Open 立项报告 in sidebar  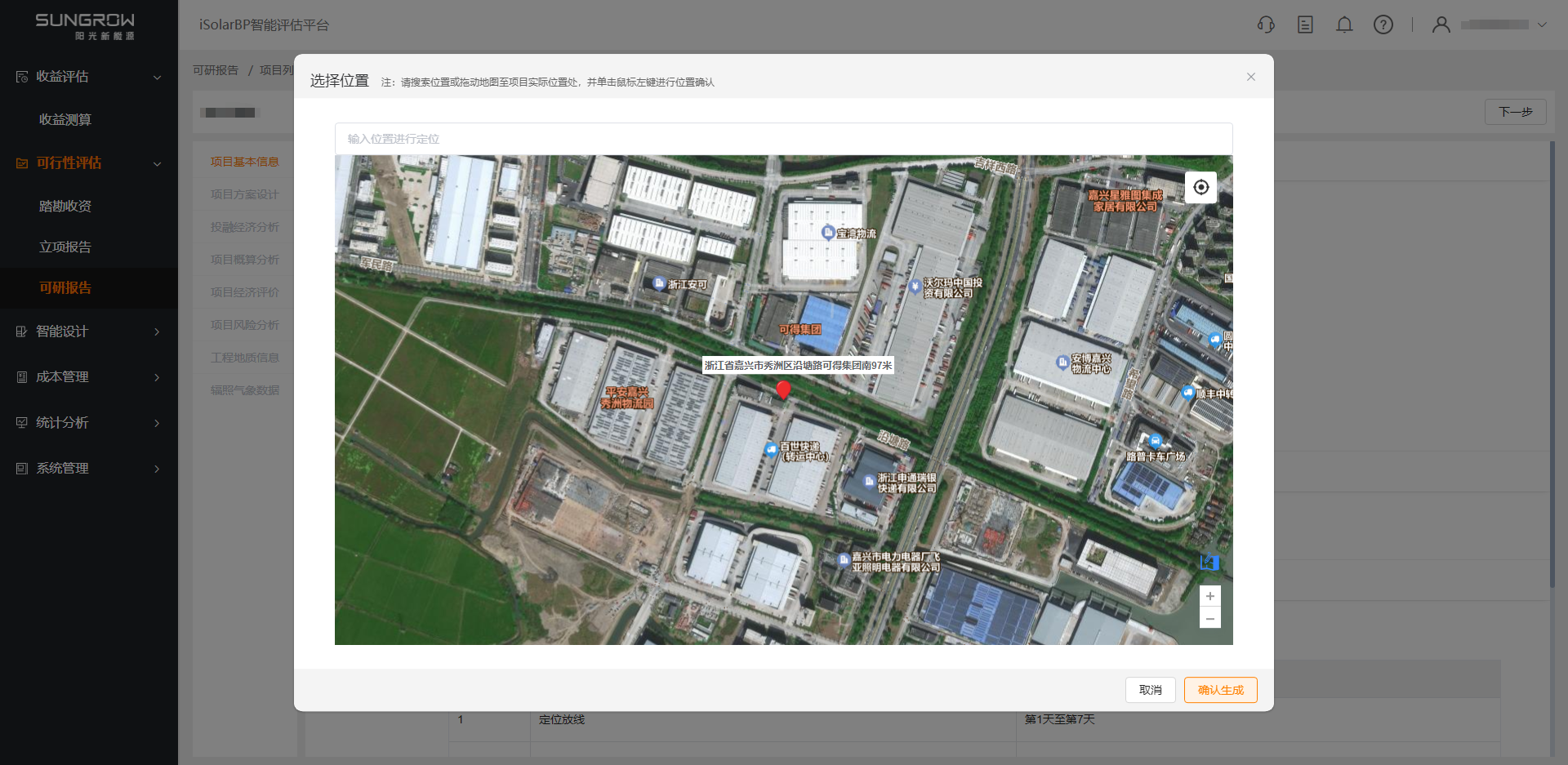(x=65, y=247)
